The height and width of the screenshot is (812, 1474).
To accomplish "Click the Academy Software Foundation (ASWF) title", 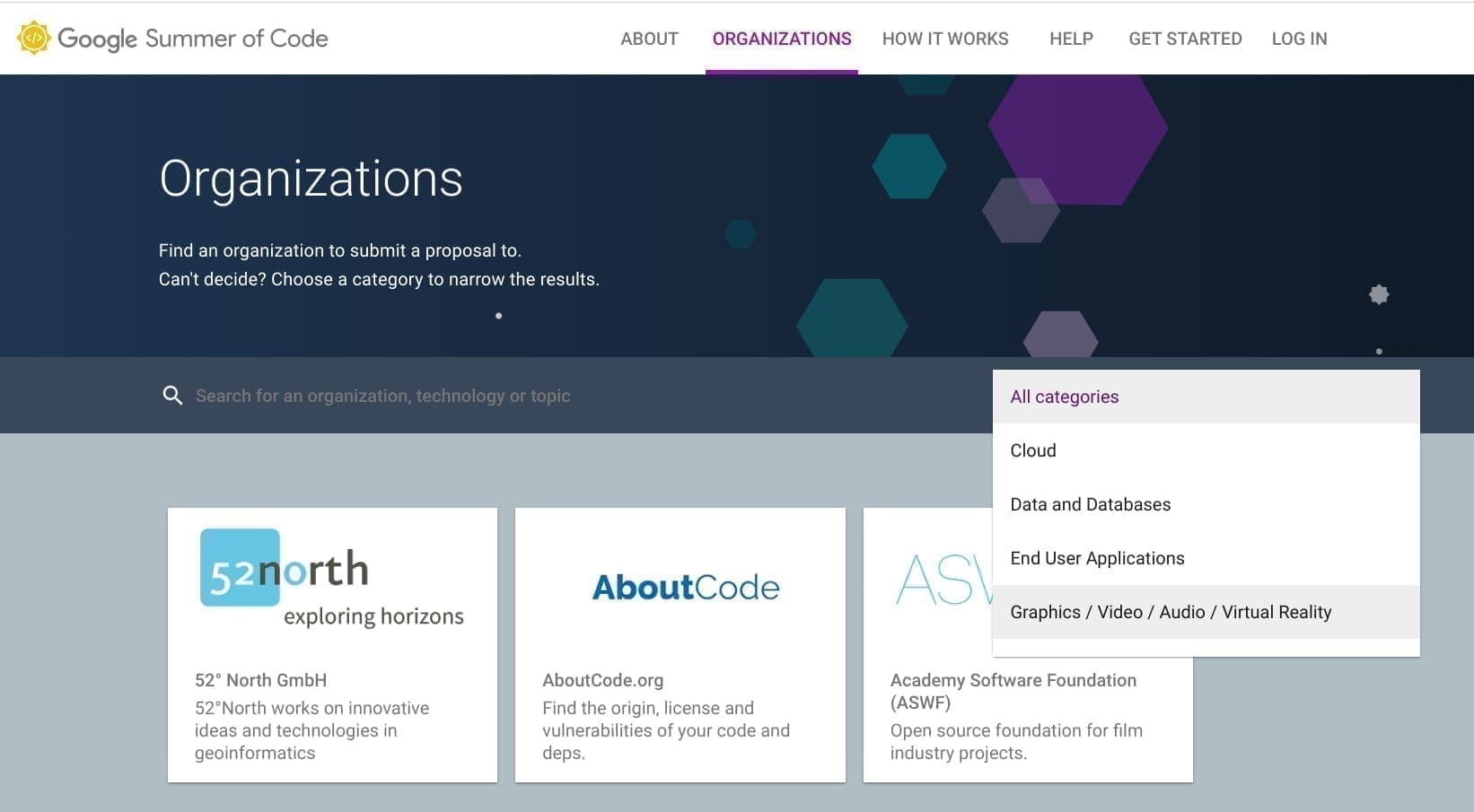I will (1013, 691).
